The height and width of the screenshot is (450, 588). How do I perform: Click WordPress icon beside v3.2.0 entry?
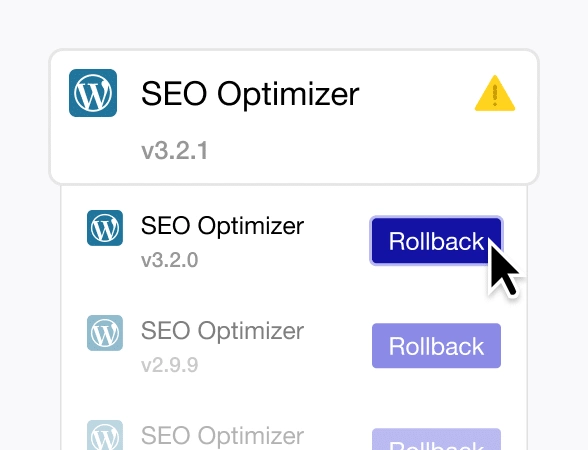tap(105, 228)
